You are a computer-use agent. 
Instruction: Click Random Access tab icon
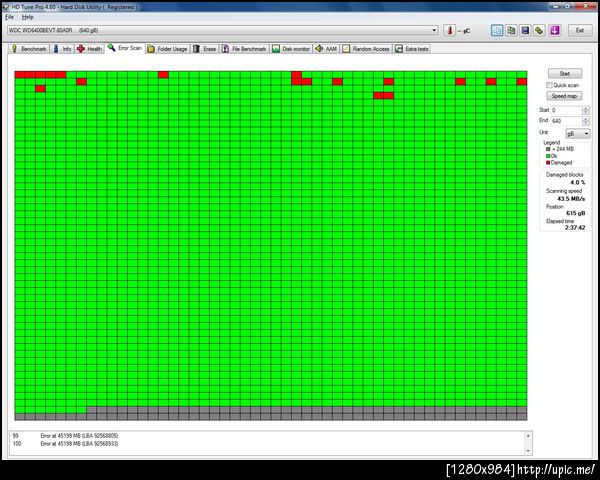pyautogui.click(x=346, y=49)
